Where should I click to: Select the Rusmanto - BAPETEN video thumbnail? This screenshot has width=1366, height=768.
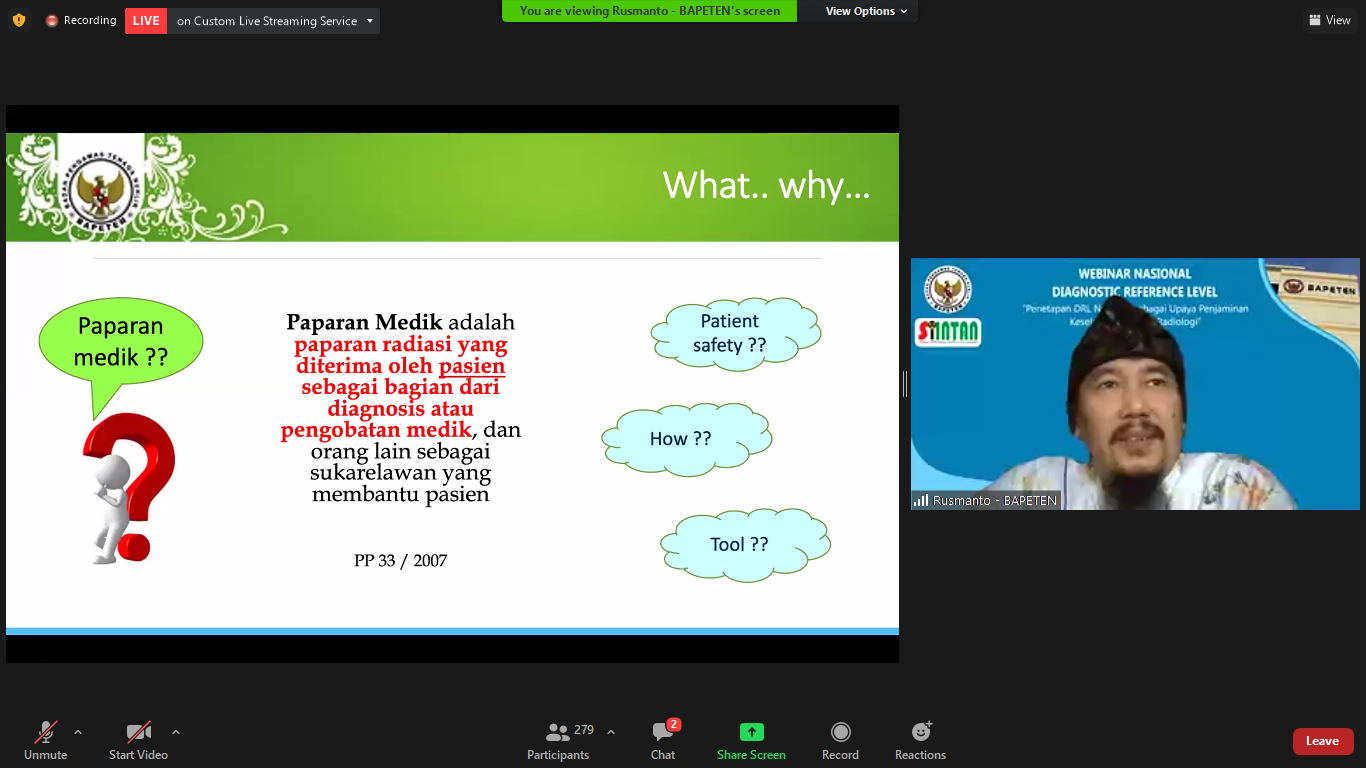click(x=1134, y=384)
